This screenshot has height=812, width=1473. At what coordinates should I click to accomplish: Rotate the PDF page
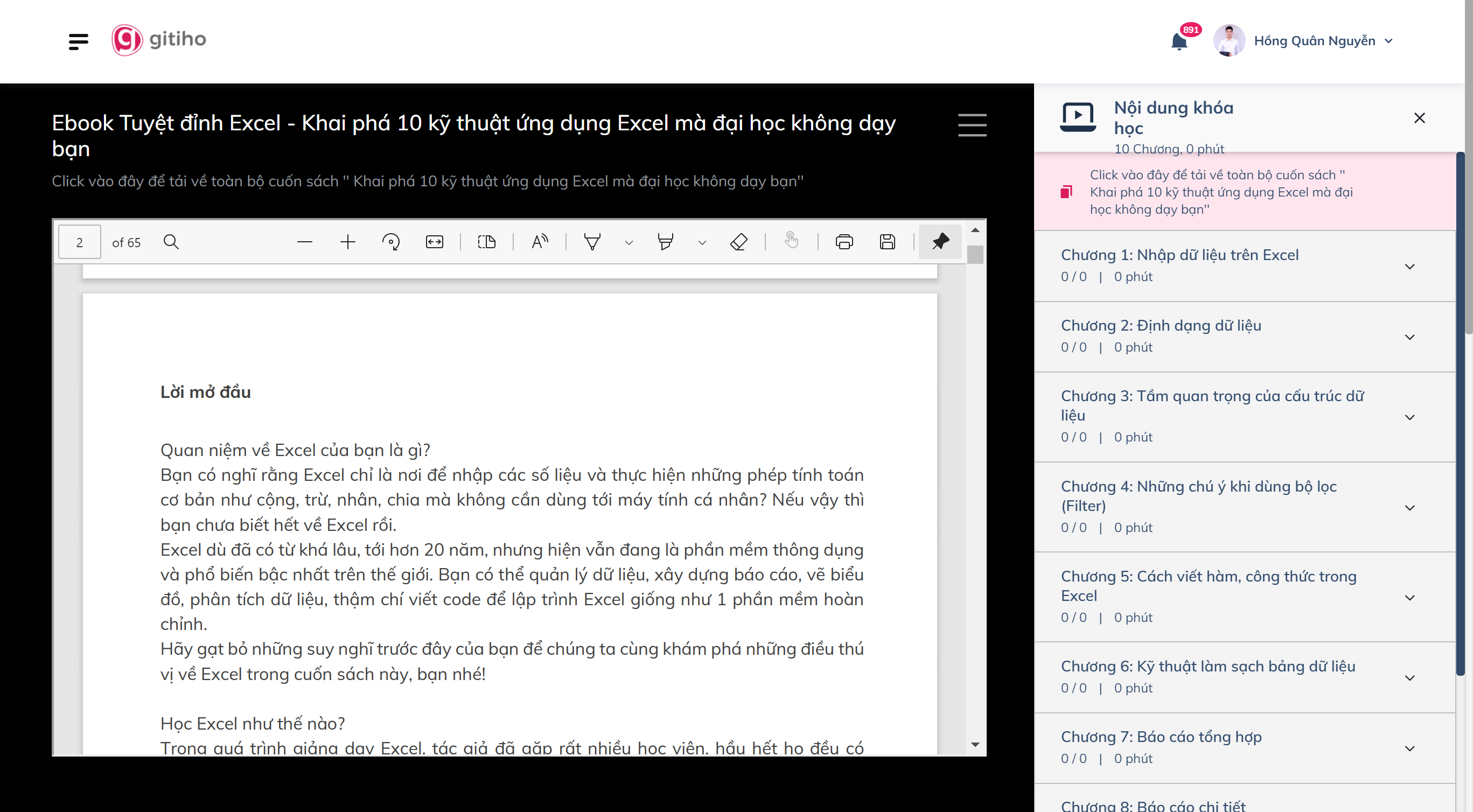pyautogui.click(x=391, y=242)
